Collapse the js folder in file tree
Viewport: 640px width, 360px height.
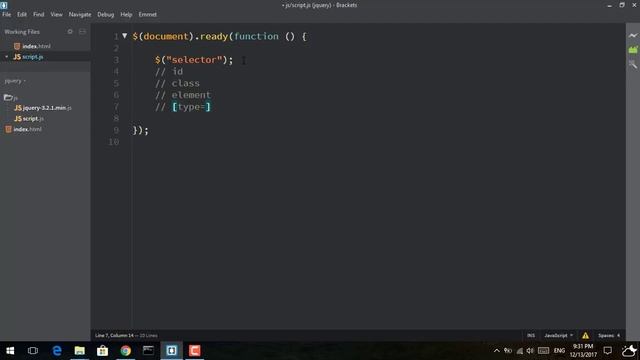pyautogui.click(x=11, y=98)
